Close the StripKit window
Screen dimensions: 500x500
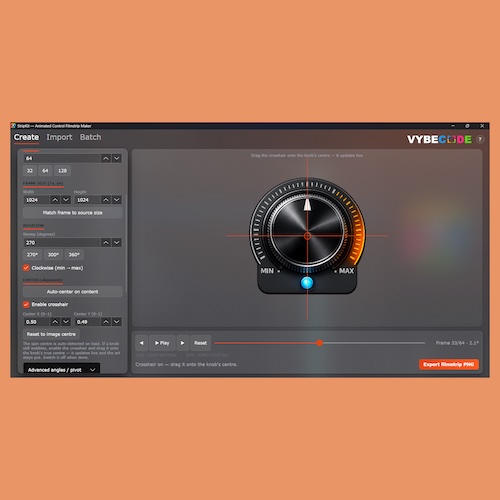pyautogui.click(x=482, y=126)
